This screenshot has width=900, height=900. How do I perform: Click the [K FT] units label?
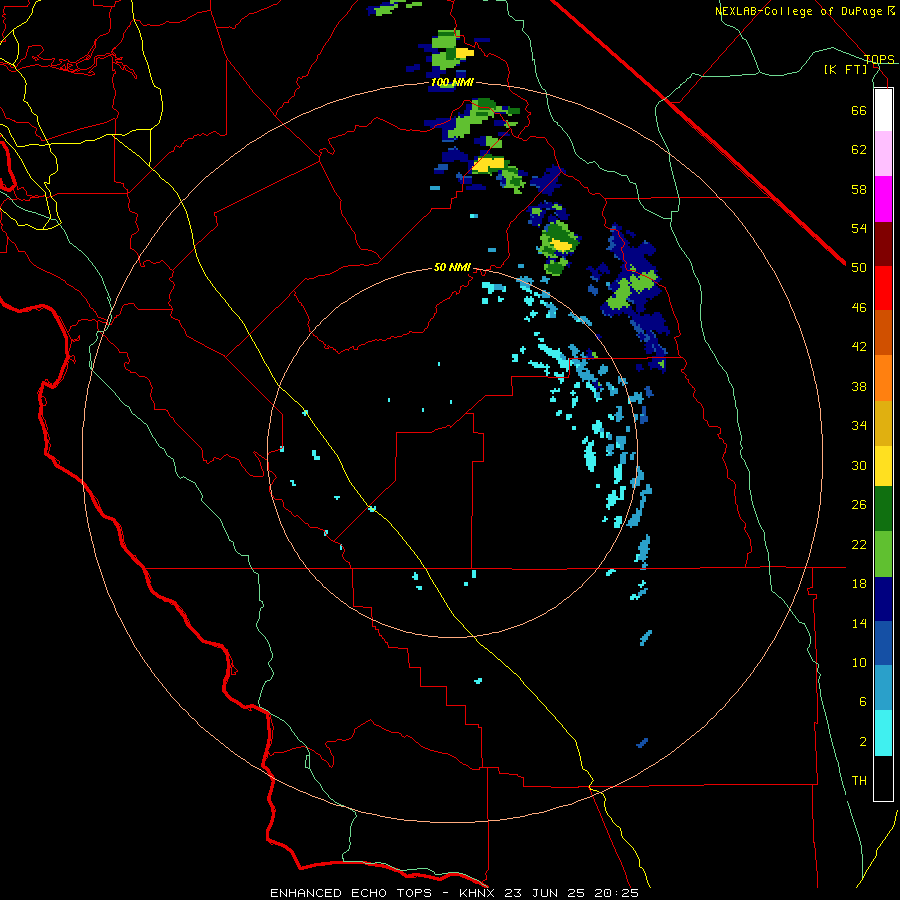[x=846, y=69]
